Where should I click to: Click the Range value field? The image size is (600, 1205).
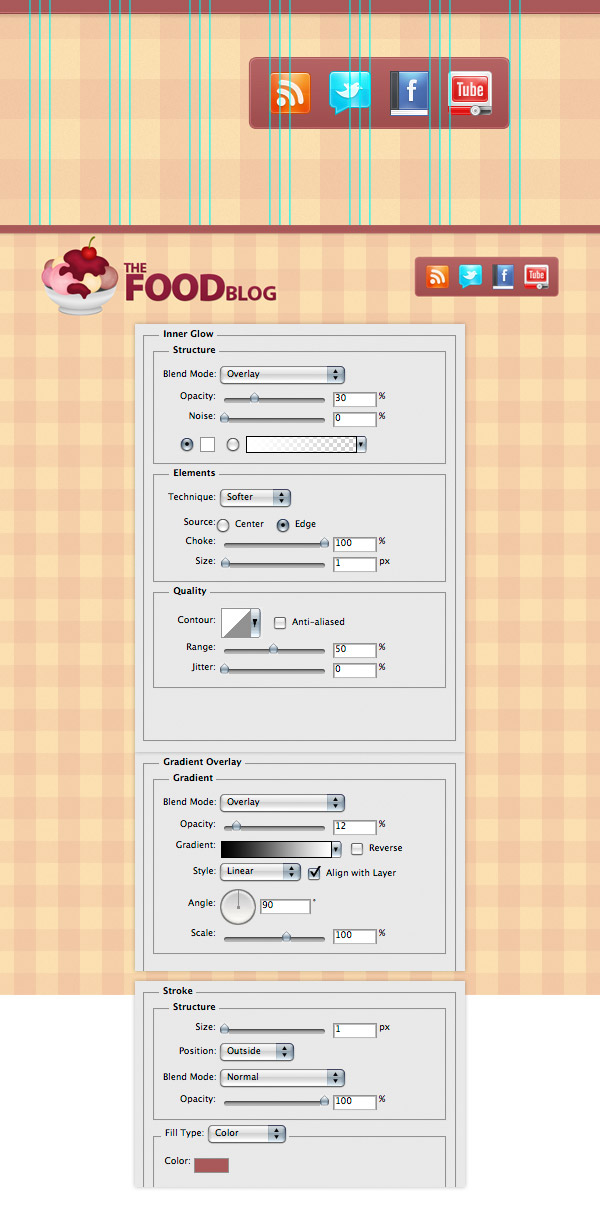[355, 650]
